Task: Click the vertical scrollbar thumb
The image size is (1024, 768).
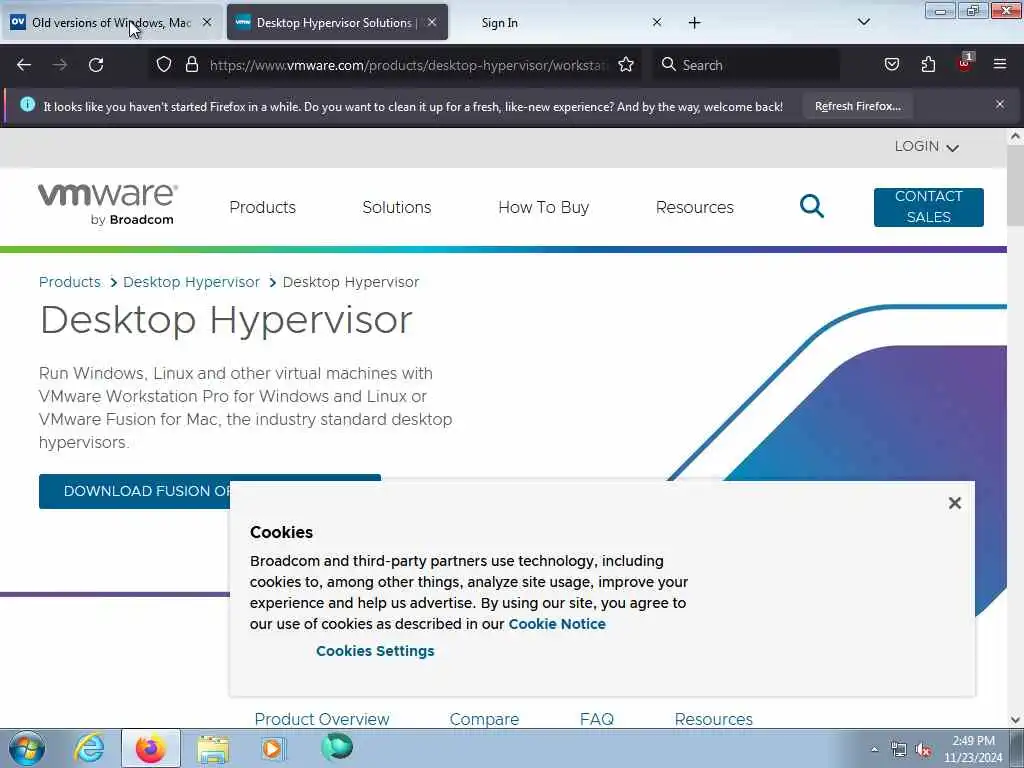Action: point(1015,186)
